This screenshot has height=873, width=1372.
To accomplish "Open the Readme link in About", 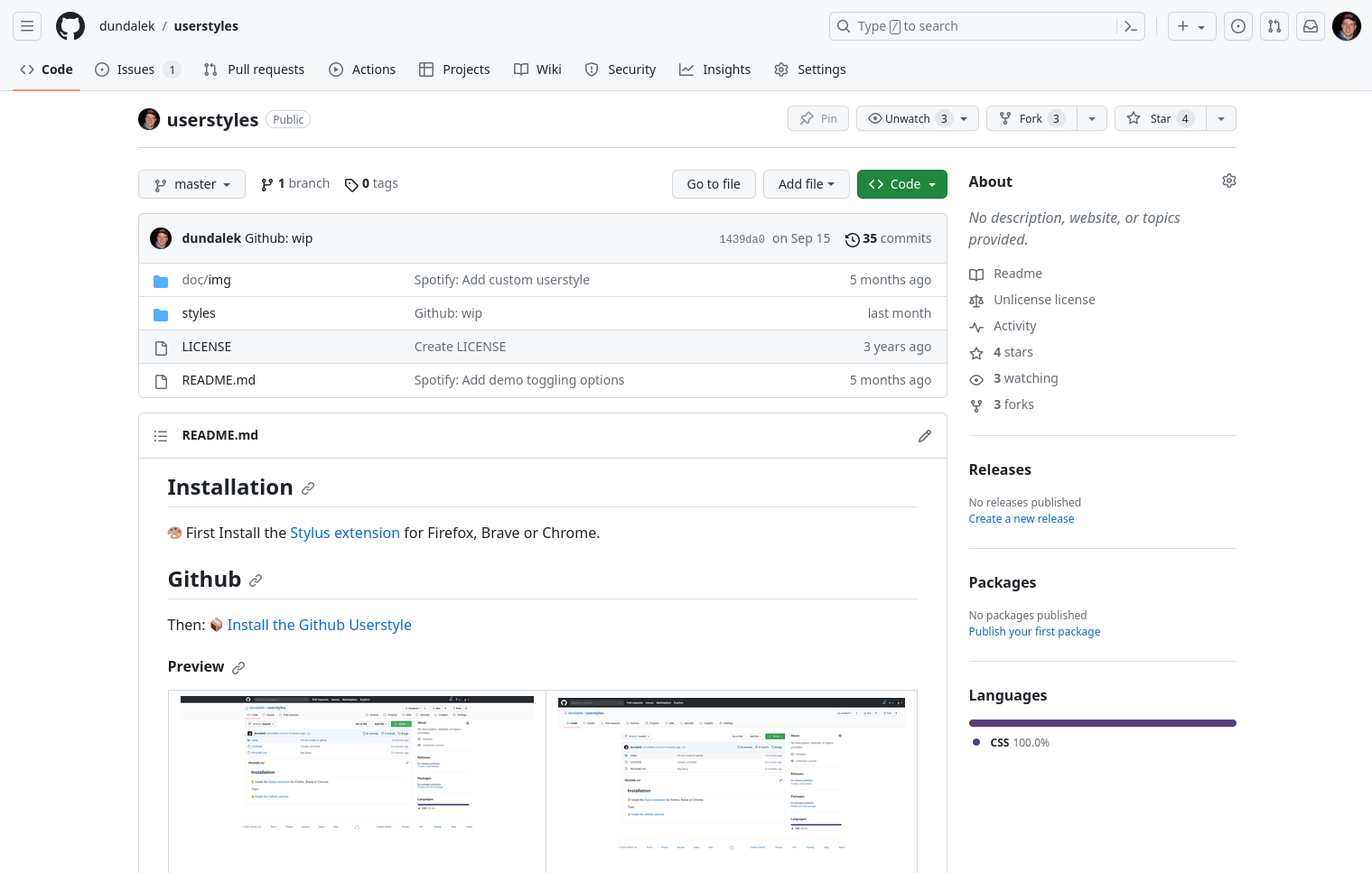I will pos(1006,274).
